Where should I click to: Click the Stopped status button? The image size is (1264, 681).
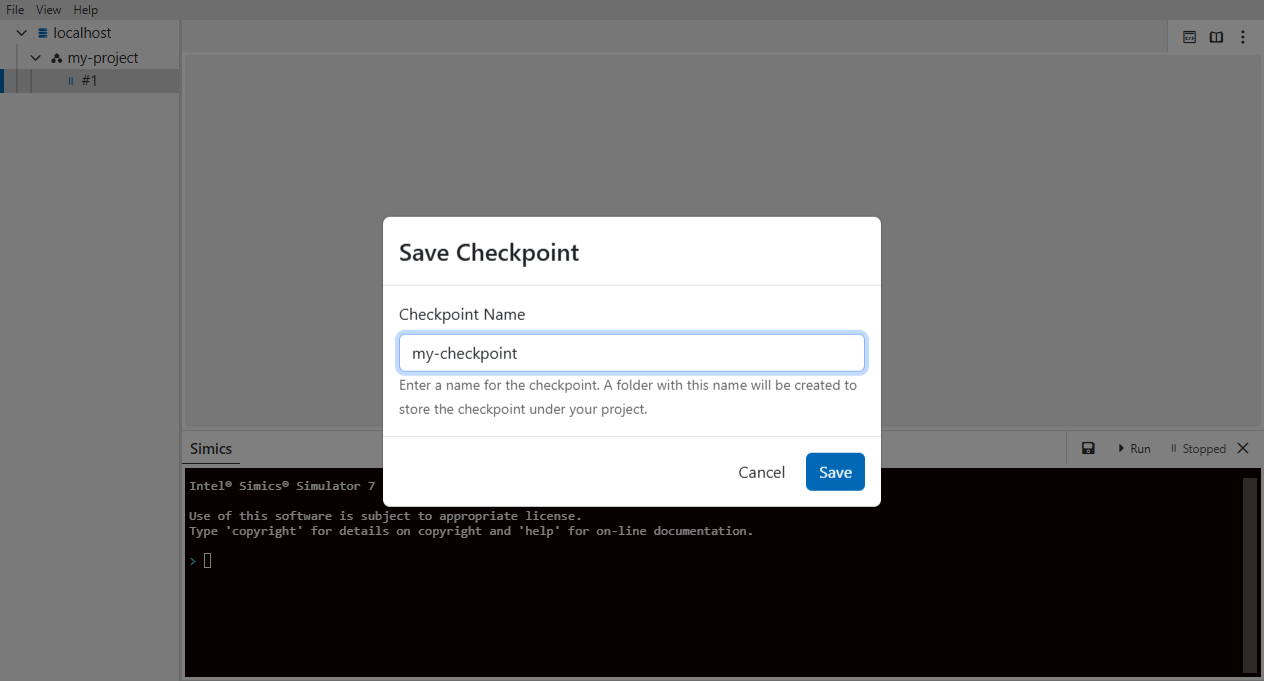click(1198, 449)
